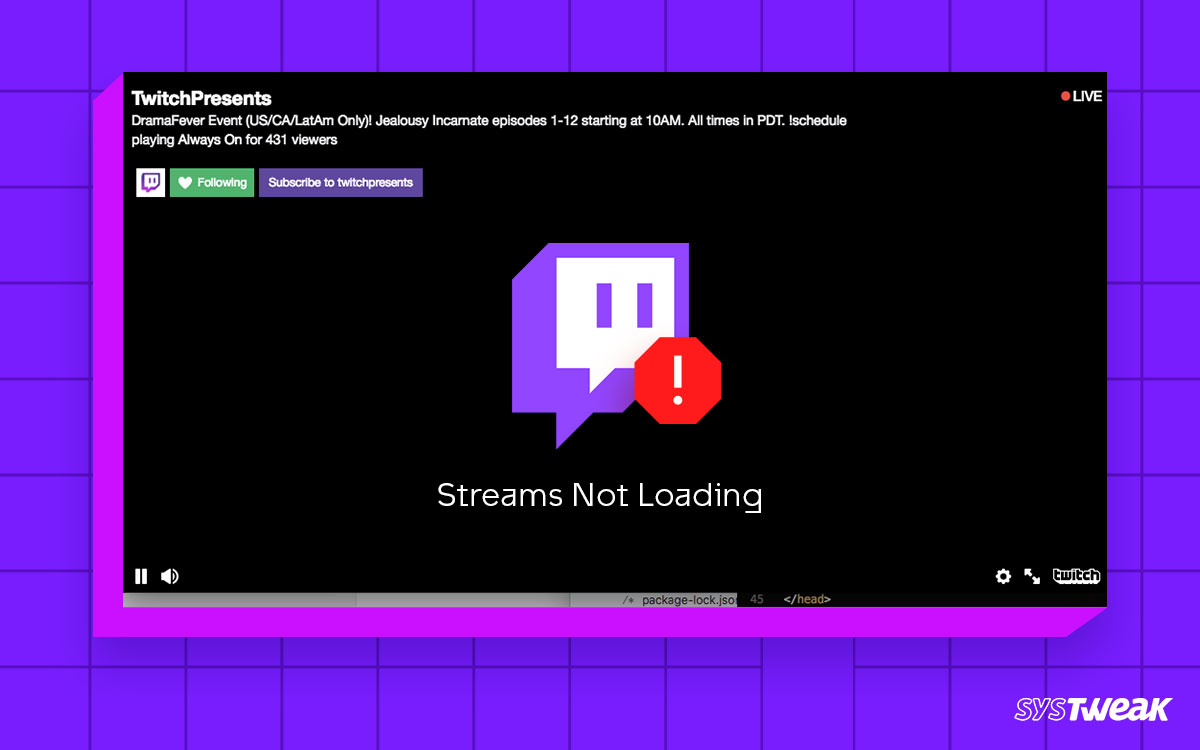Click the Streams Not Loading link
The image size is (1200, 750).
tap(599, 494)
